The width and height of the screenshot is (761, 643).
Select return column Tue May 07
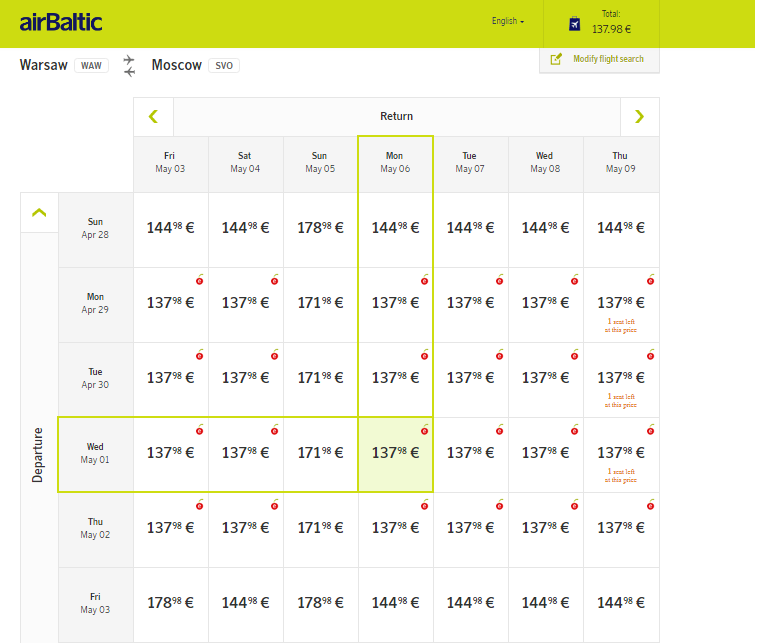click(x=470, y=165)
